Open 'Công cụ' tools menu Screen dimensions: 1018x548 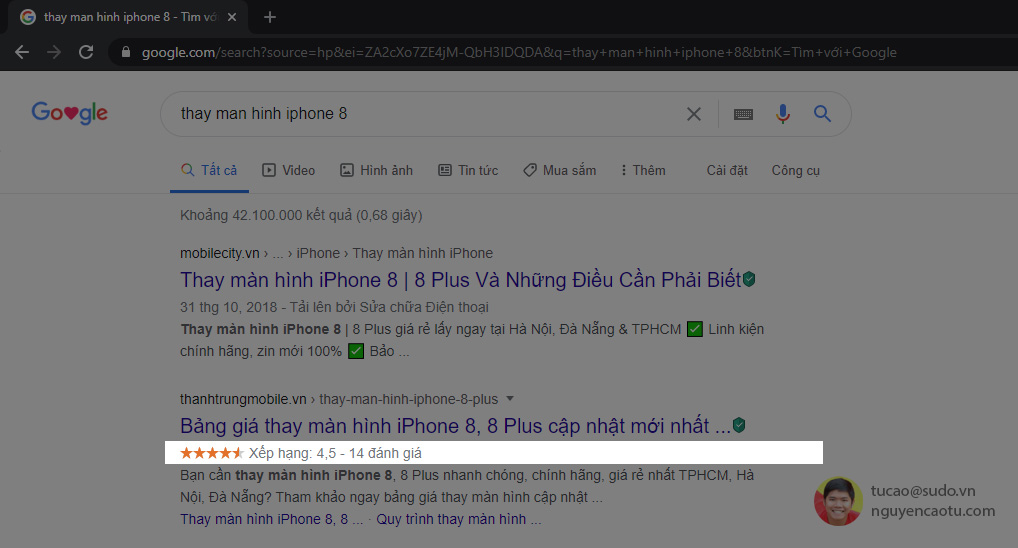coord(795,171)
